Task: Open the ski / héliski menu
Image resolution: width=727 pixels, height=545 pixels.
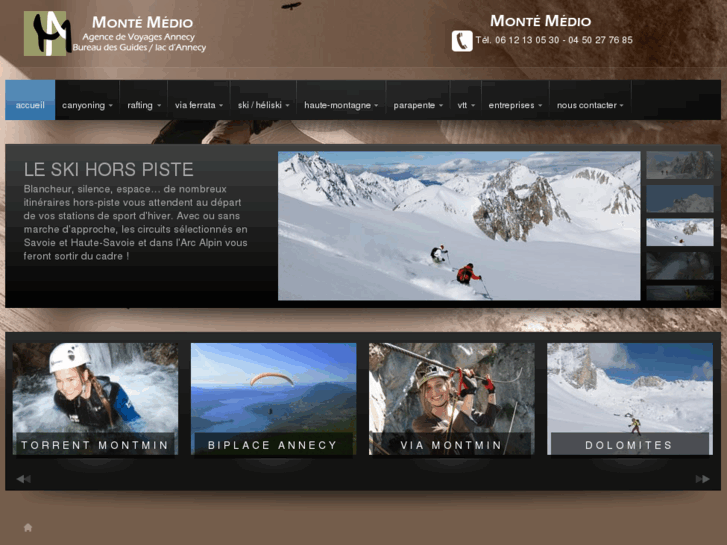Action: point(262,105)
